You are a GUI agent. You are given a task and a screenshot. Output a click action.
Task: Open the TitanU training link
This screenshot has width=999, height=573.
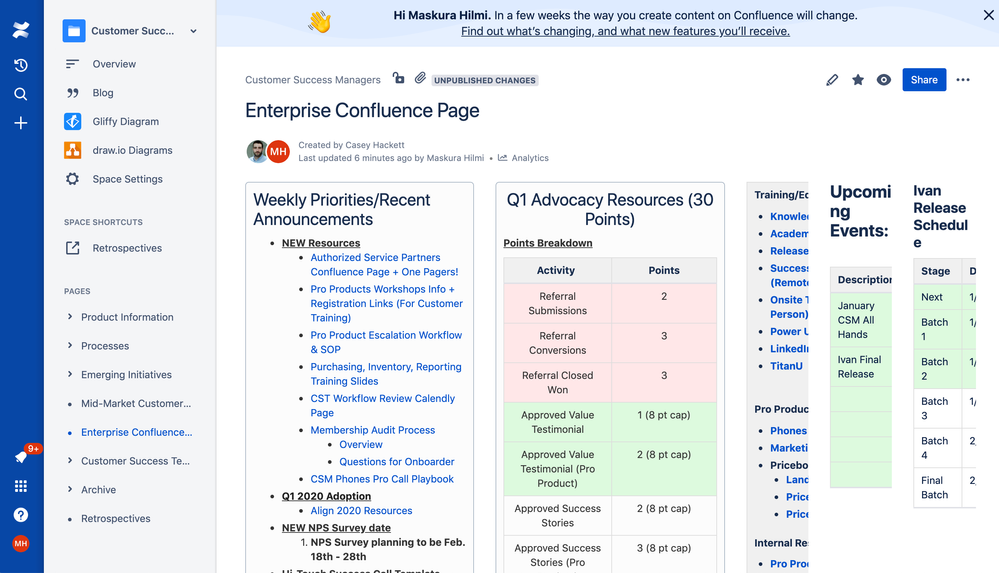[x=786, y=366]
